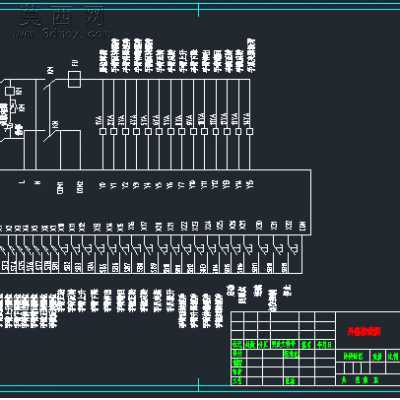This screenshot has height=400, width=400.
Task: Select the "标准化" title block cell
Action: pos(291,355)
